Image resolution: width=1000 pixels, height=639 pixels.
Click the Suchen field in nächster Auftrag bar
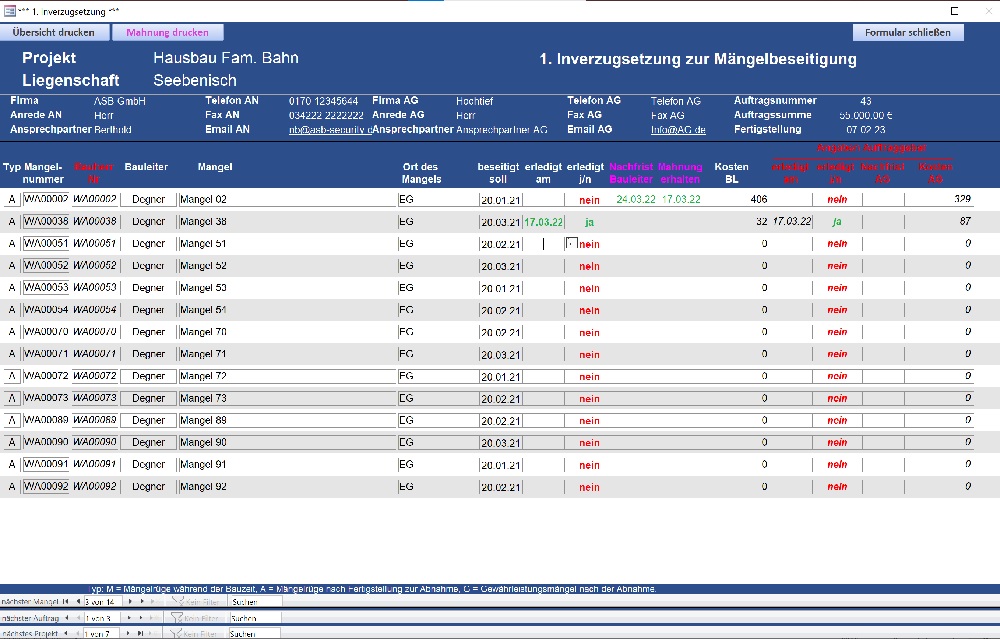tap(254, 618)
